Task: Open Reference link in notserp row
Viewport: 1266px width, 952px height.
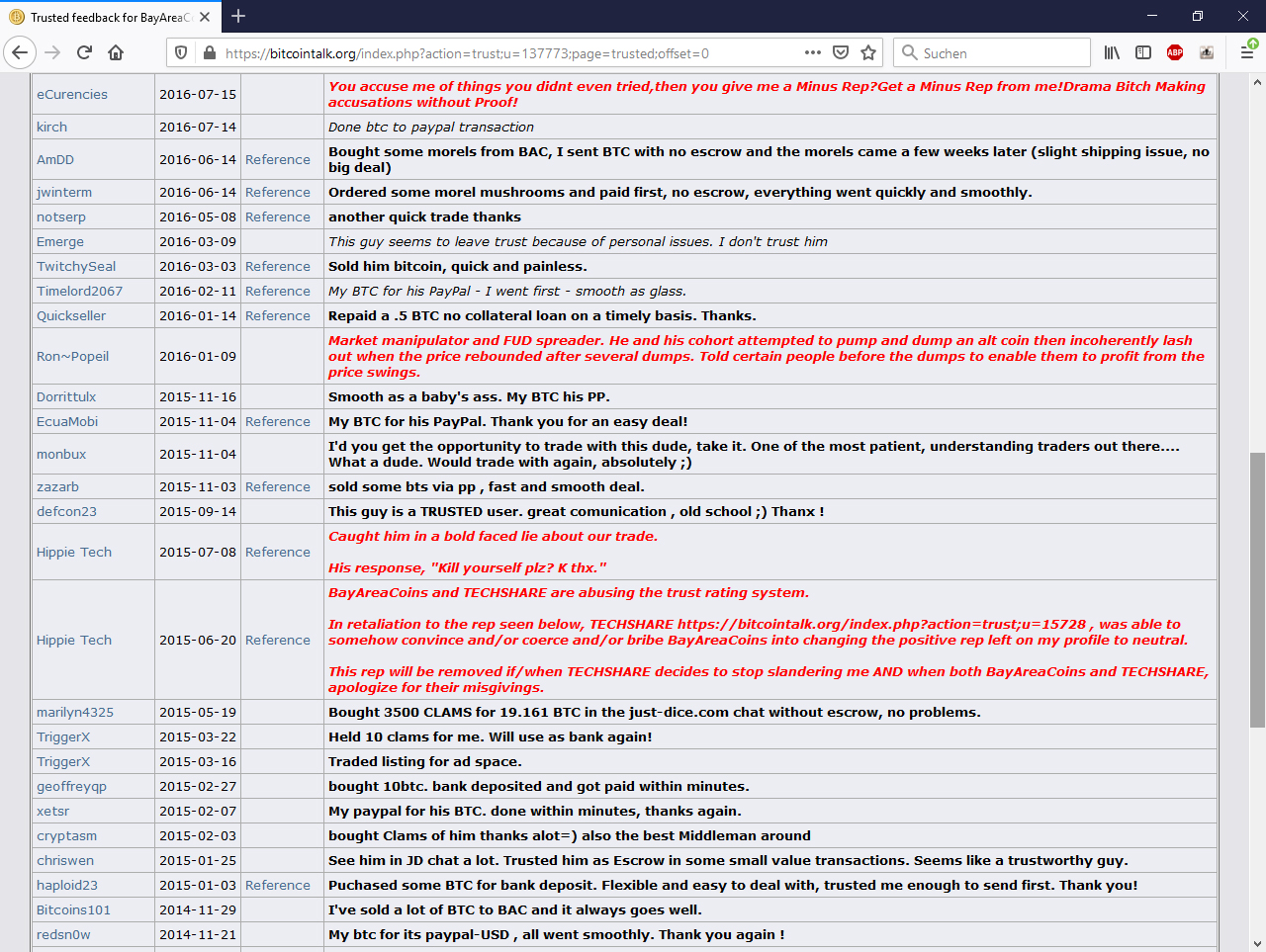Action: pos(278,216)
